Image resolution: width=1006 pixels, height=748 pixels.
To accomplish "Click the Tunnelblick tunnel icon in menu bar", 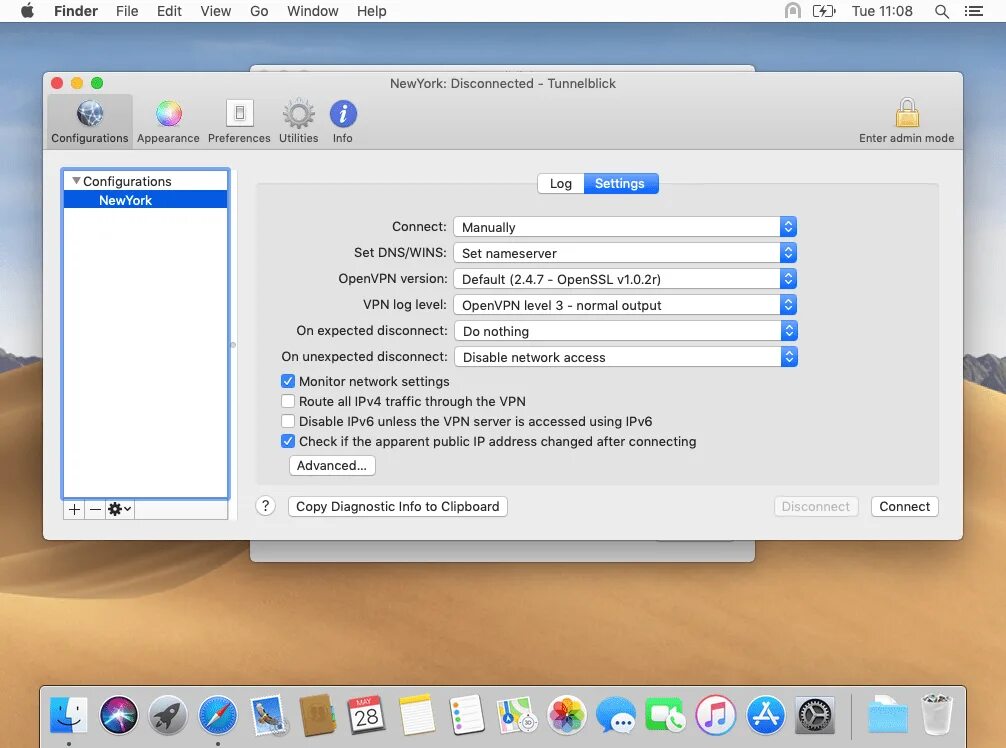I will pyautogui.click(x=793, y=11).
